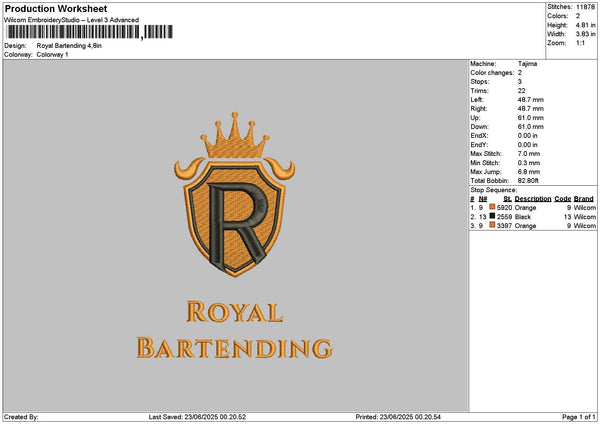Click the 'EndY:' label

[479, 145]
